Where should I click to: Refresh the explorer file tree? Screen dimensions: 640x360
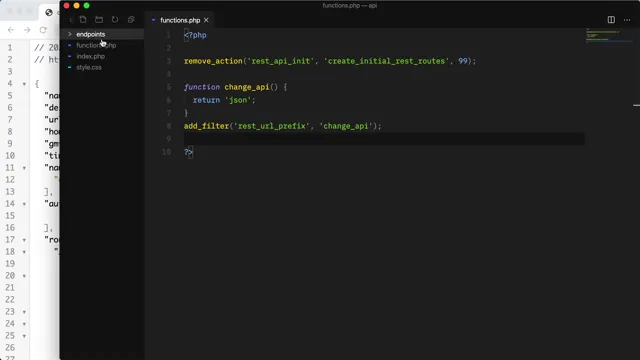tap(115, 20)
